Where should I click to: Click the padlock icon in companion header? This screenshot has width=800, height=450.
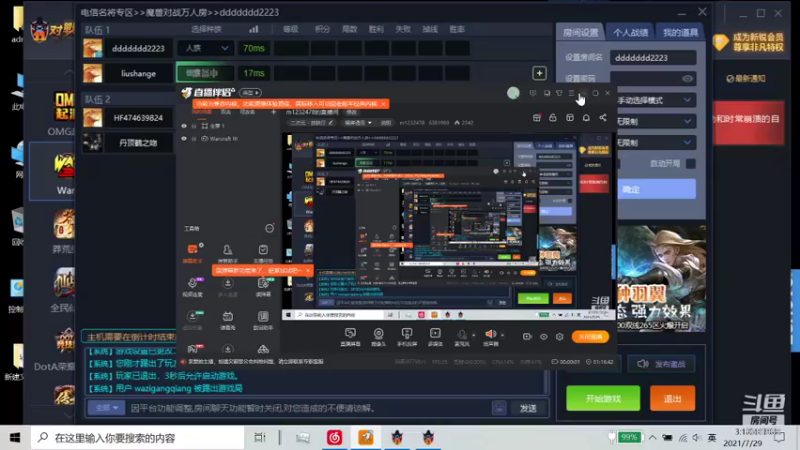553,118
